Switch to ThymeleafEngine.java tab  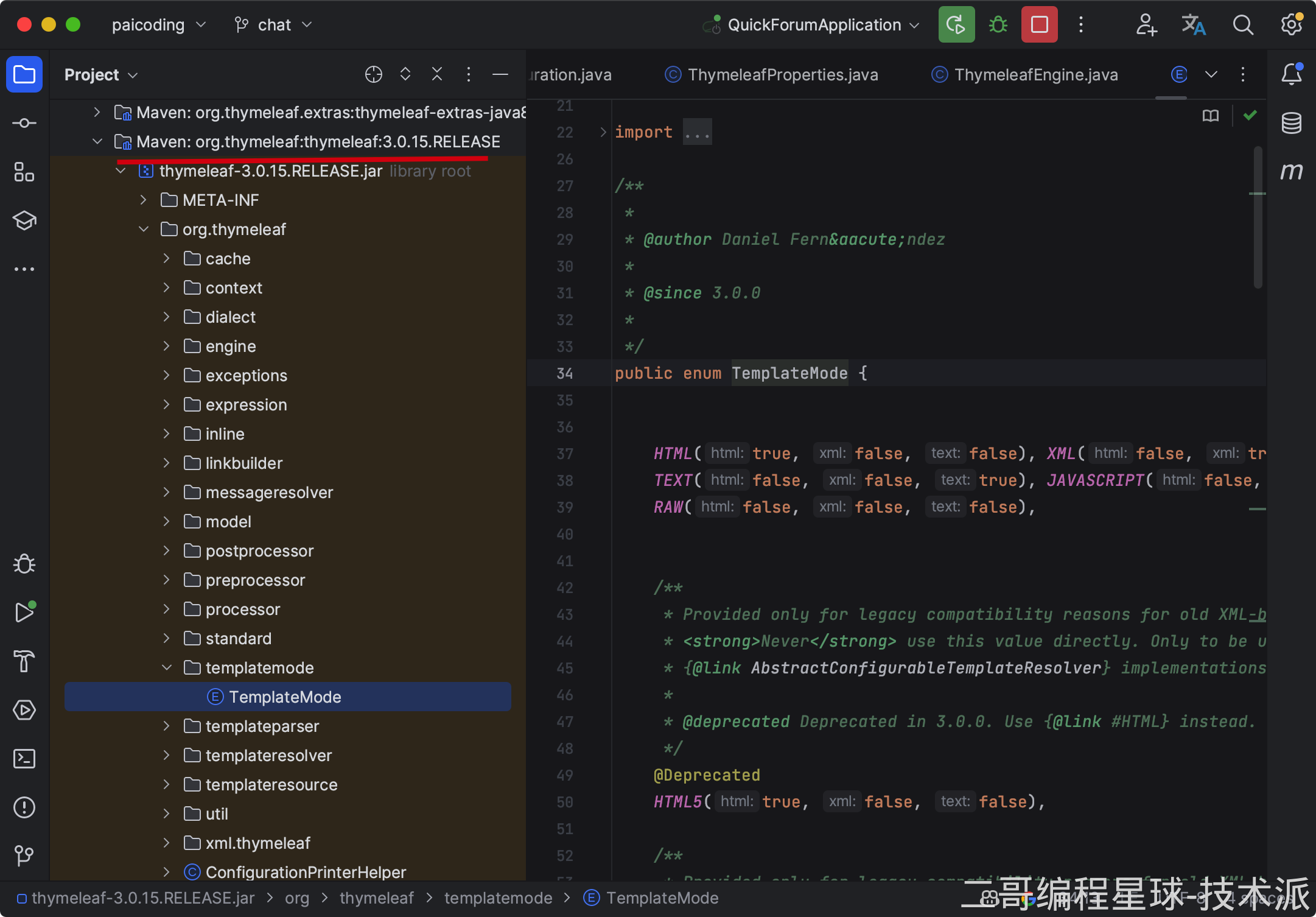point(1035,75)
